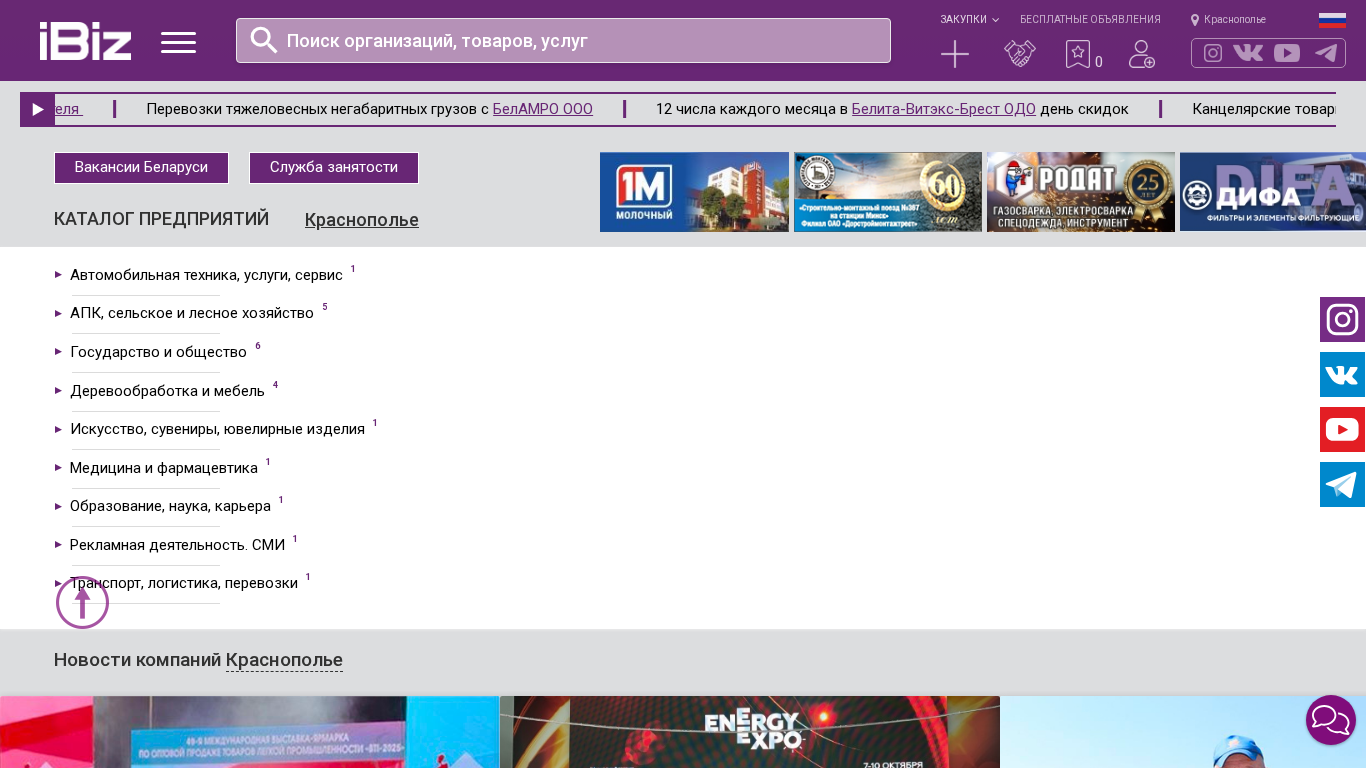This screenshot has width=1366, height=768.
Task: Open Образование, наука, карьера category
Action: (170, 506)
